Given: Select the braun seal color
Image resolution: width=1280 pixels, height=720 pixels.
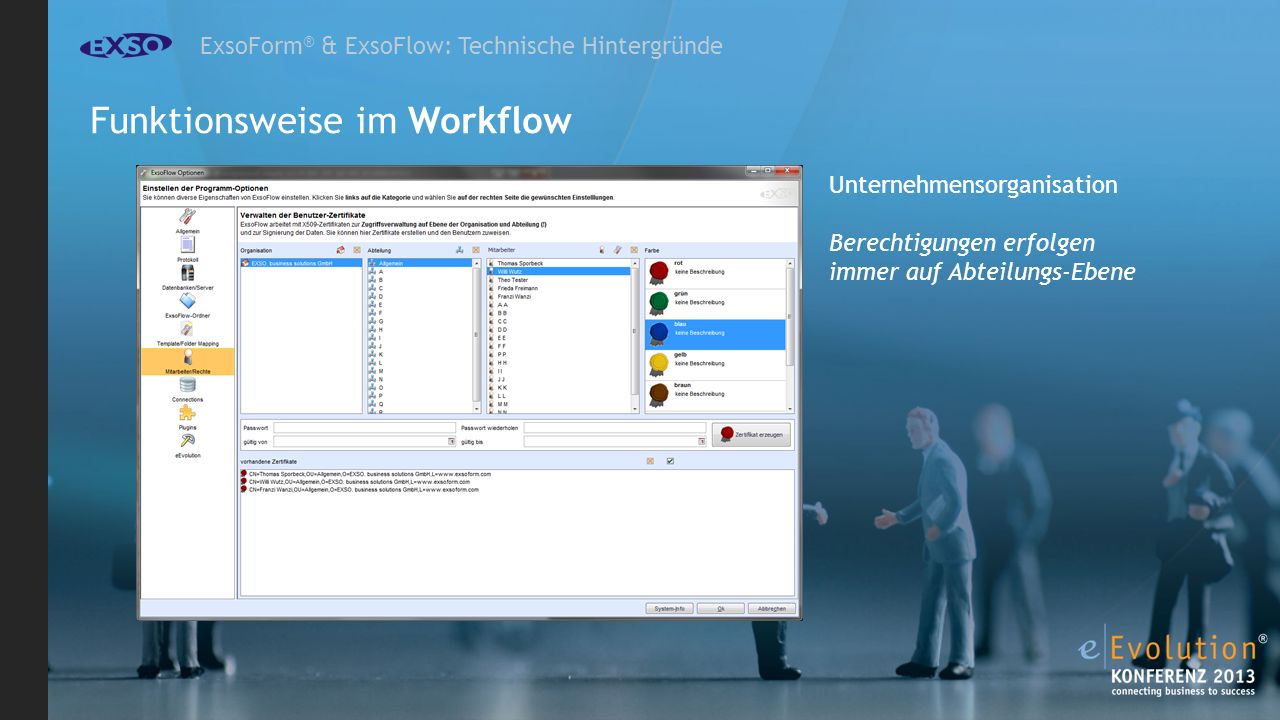Looking at the screenshot, I should [x=715, y=394].
